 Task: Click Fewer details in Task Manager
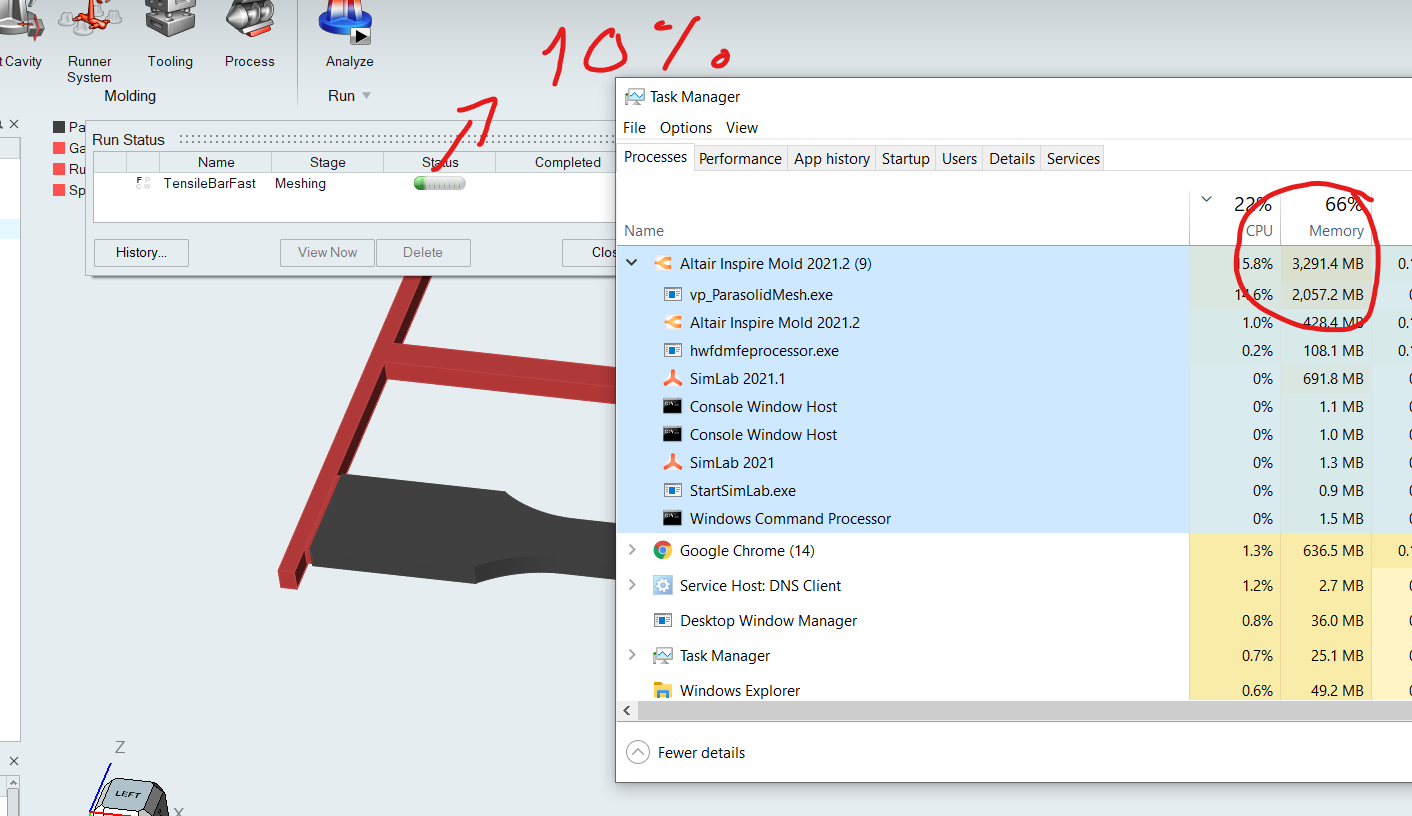click(686, 753)
